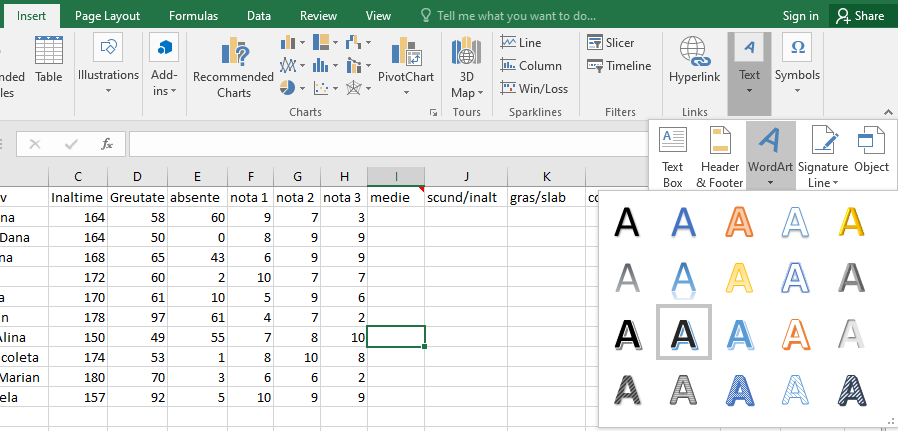This screenshot has width=898, height=431.
Task: Add a Win/Loss sparkline
Action: coord(534,88)
